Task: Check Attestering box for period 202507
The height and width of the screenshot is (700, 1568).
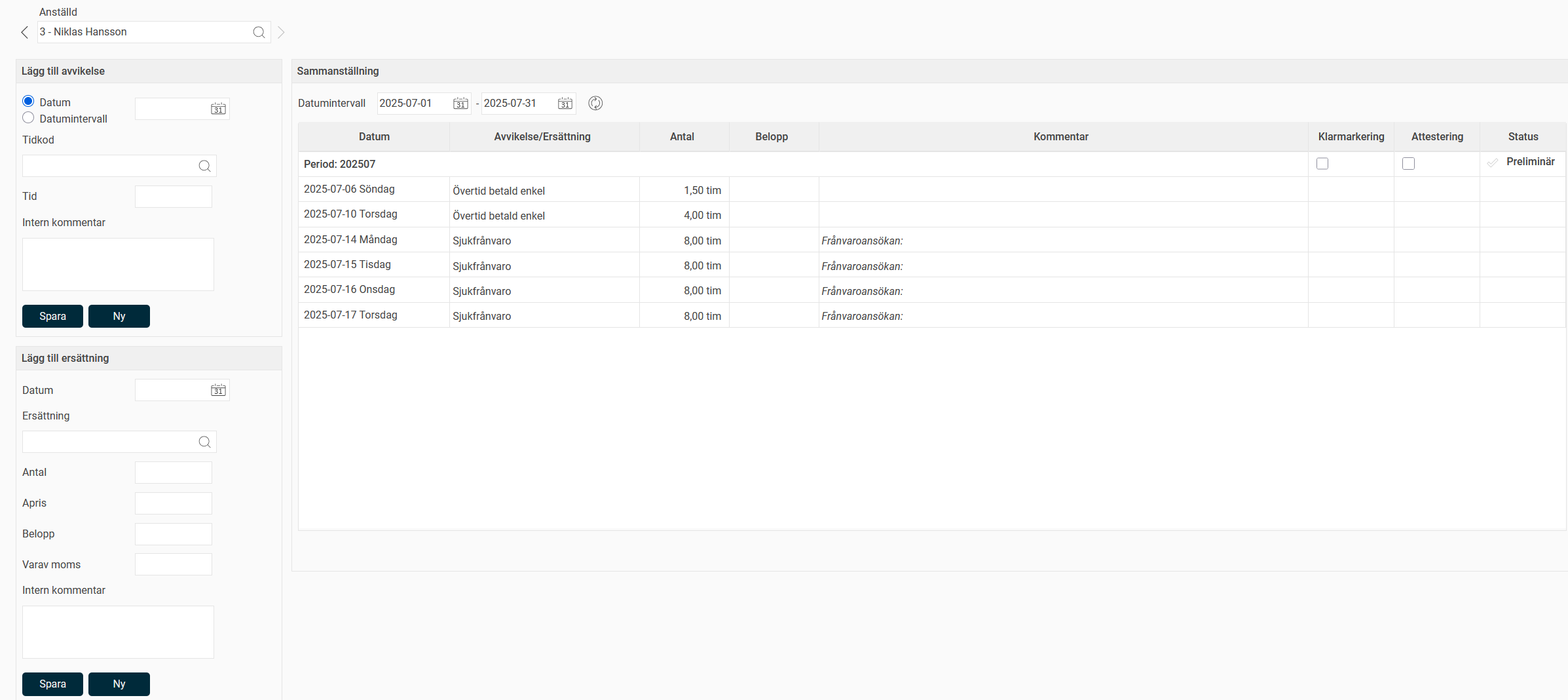Action: point(1408,164)
